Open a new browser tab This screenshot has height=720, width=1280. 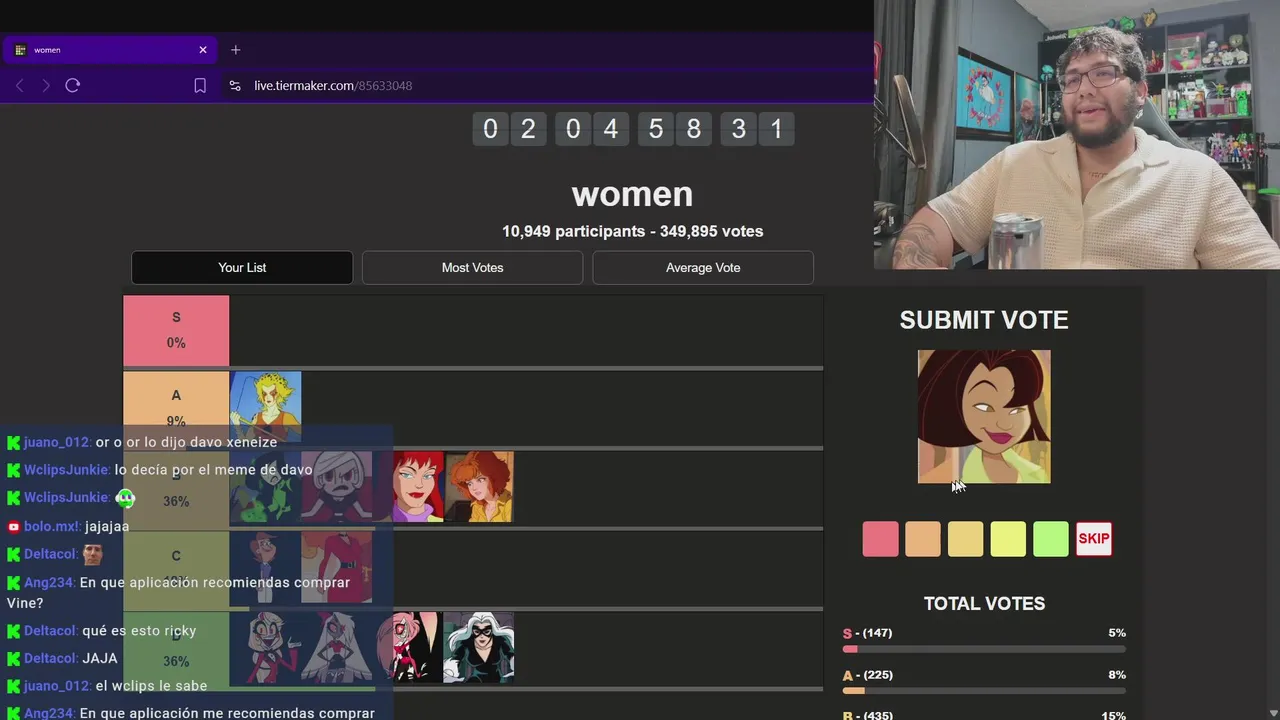[x=236, y=50]
